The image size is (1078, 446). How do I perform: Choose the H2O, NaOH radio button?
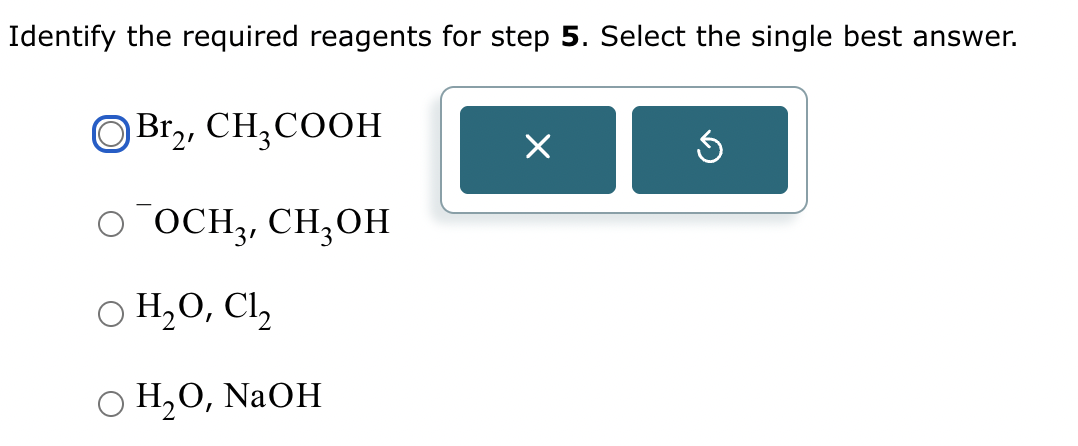point(111,404)
